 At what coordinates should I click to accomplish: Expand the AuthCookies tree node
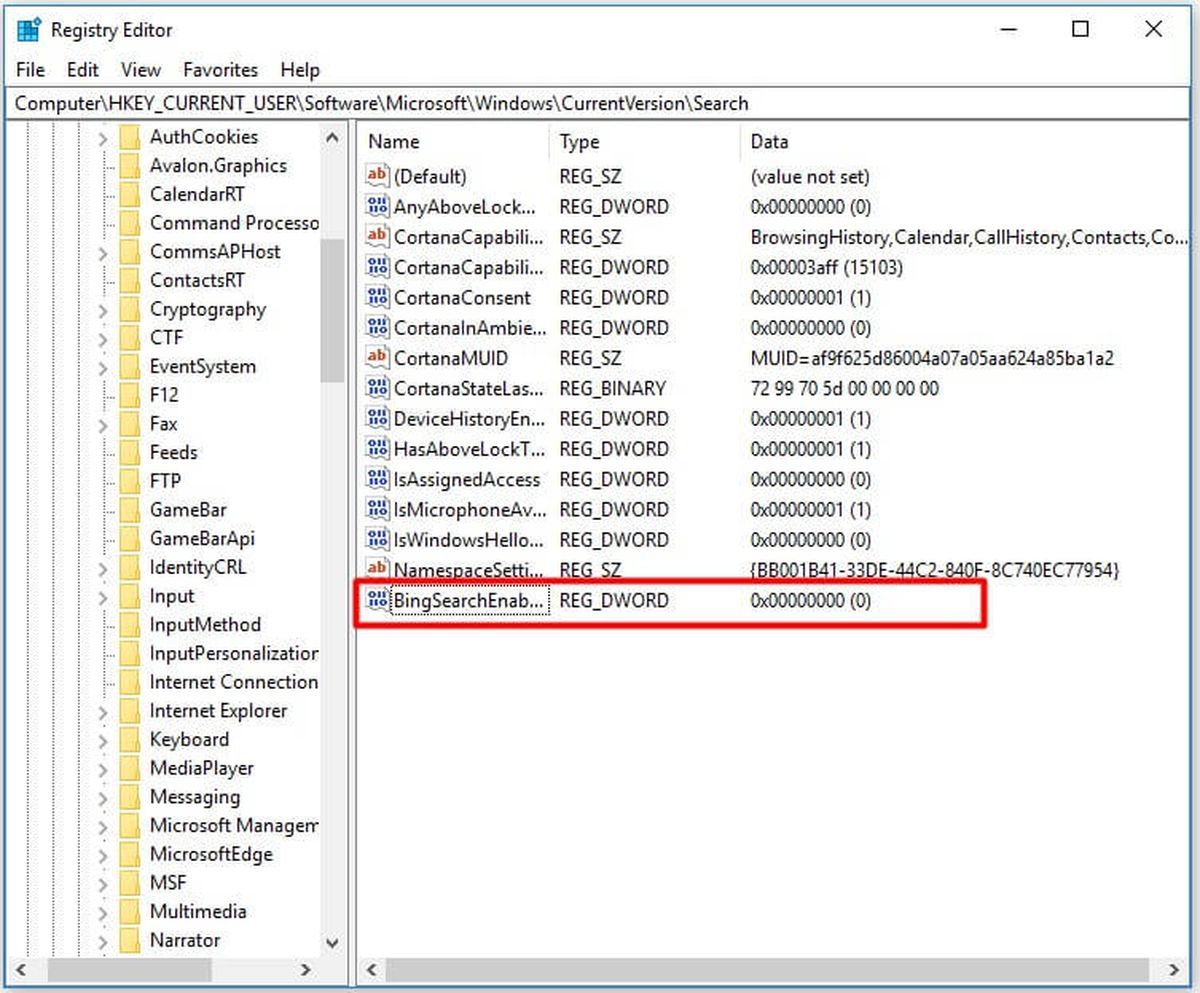click(103, 138)
